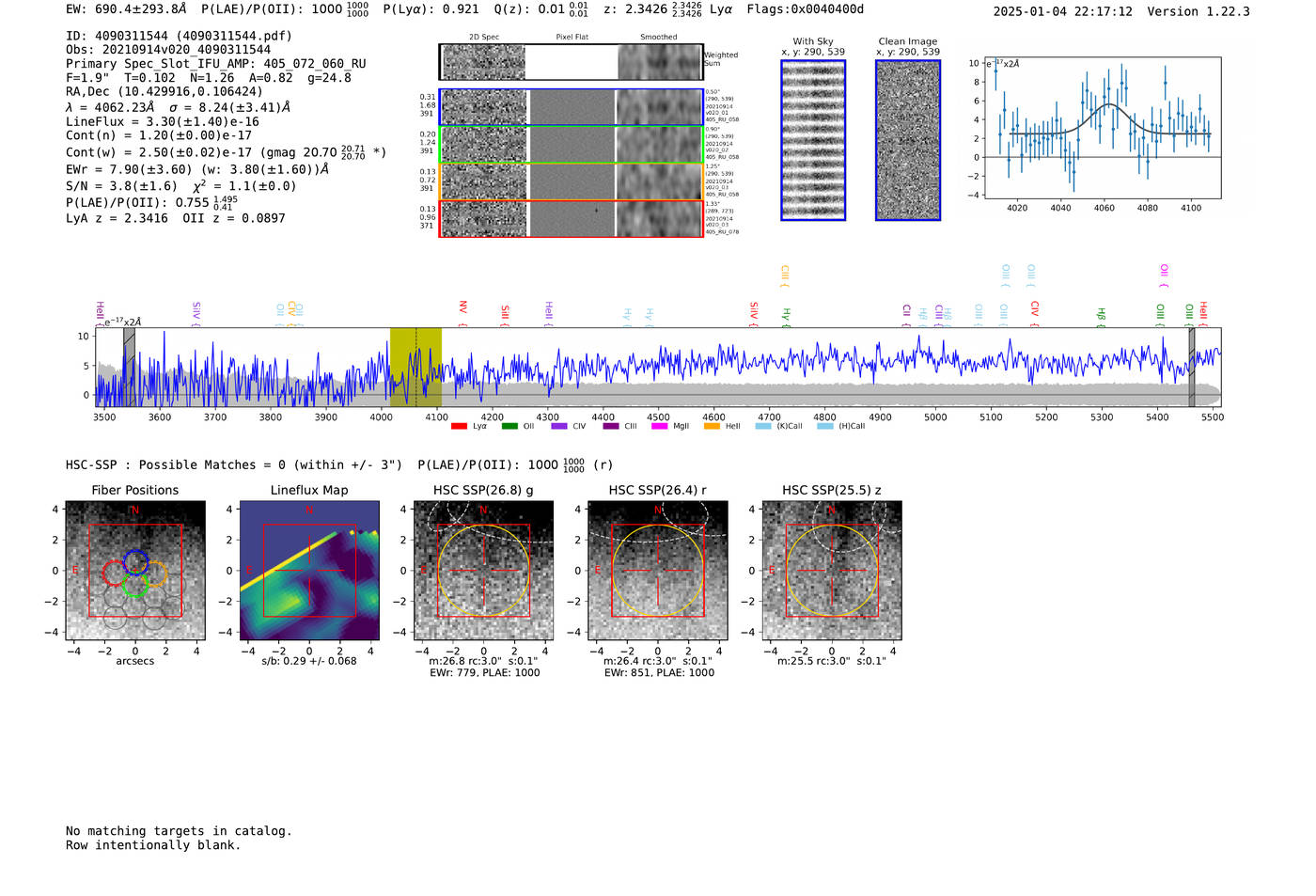Select the orange-bordered 2D spectrum fiber row
This screenshot has height=896, width=1316.
pos(572,181)
